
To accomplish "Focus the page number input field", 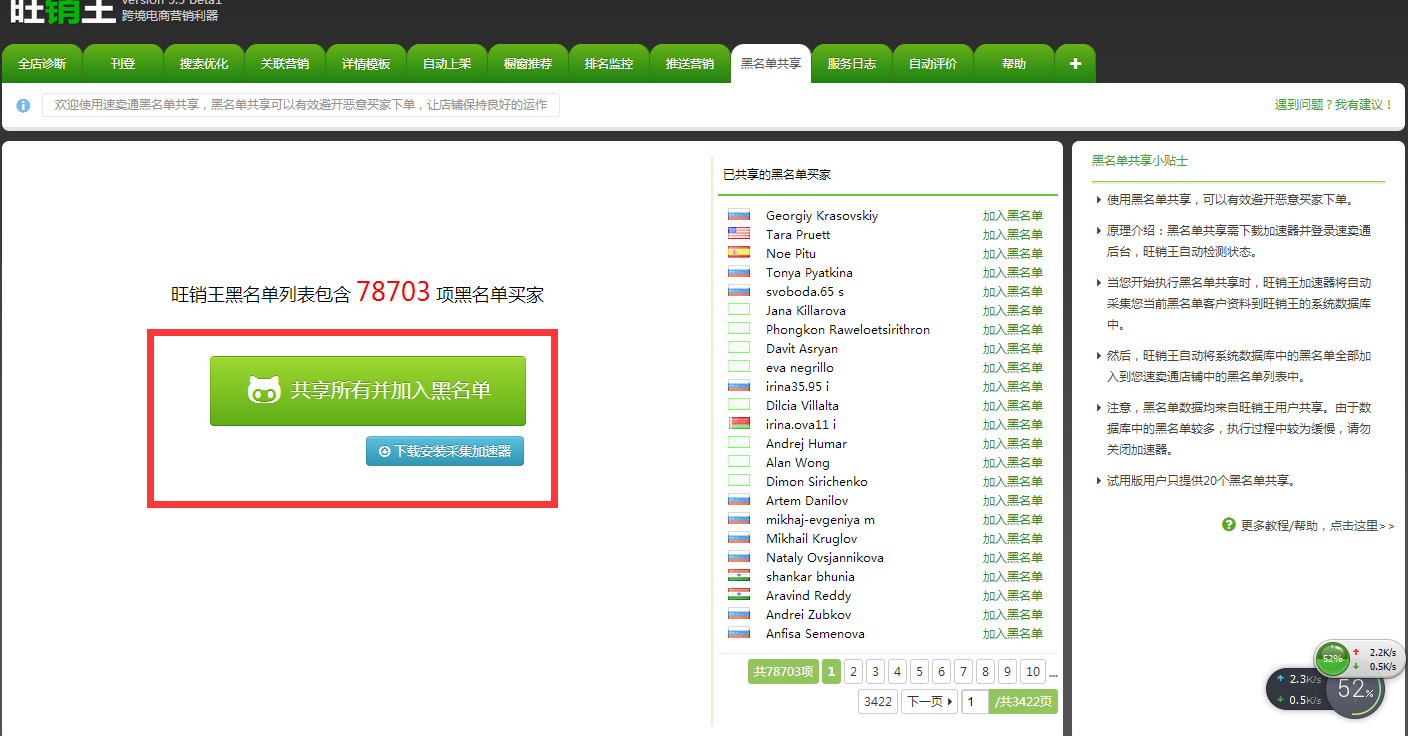I will click(975, 702).
